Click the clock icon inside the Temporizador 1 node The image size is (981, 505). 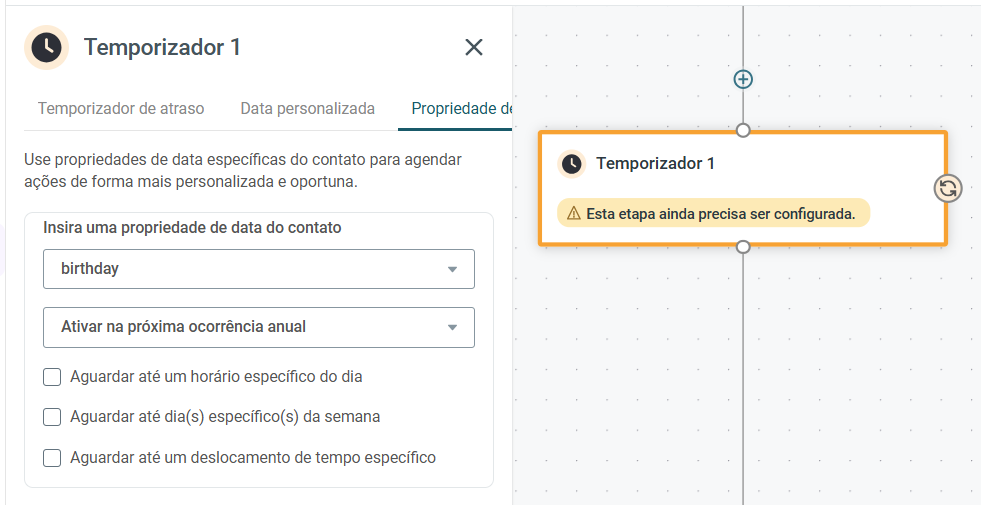click(571, 164)
